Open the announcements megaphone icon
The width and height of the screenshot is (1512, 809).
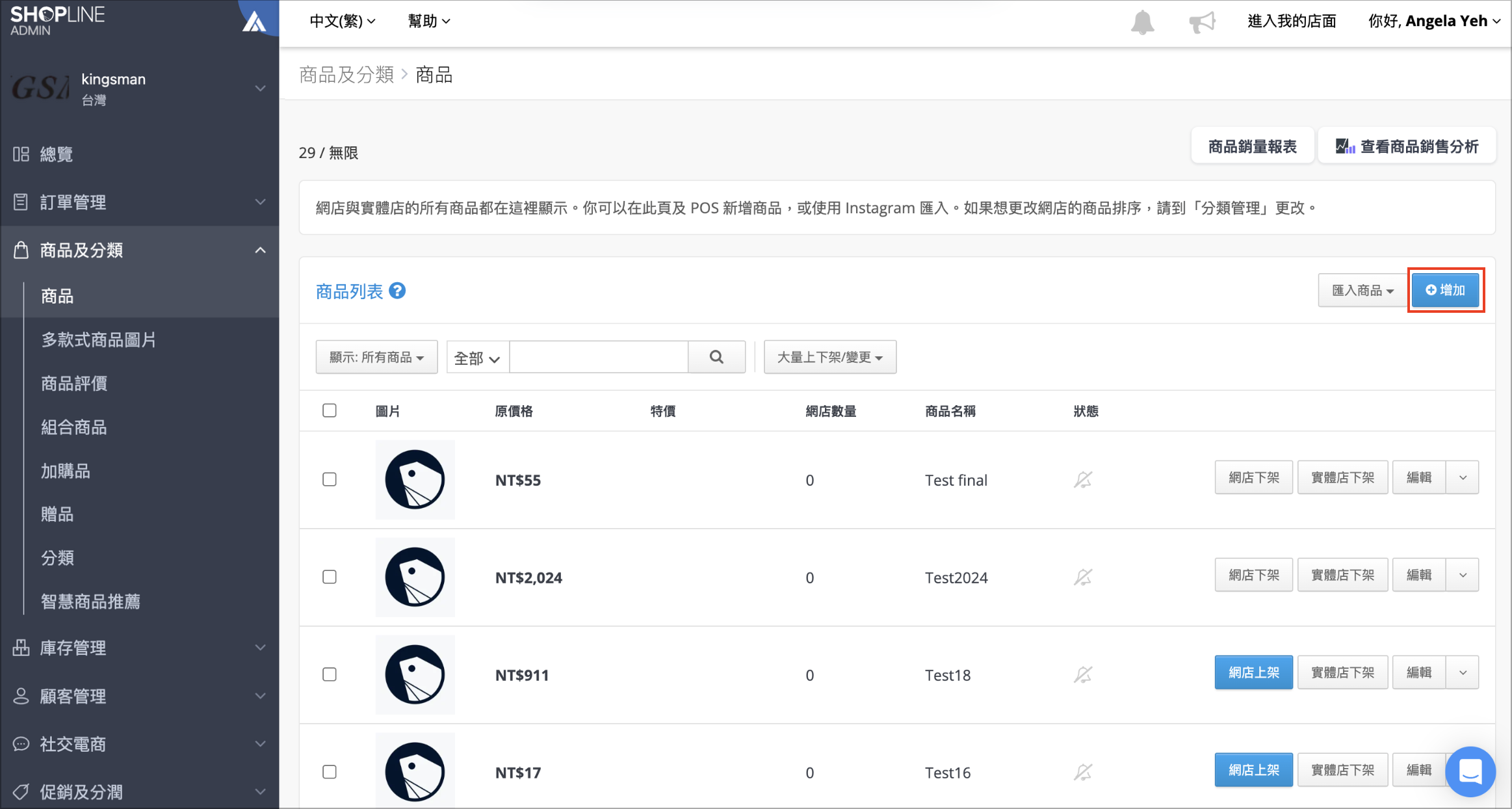click(1202, 22)
